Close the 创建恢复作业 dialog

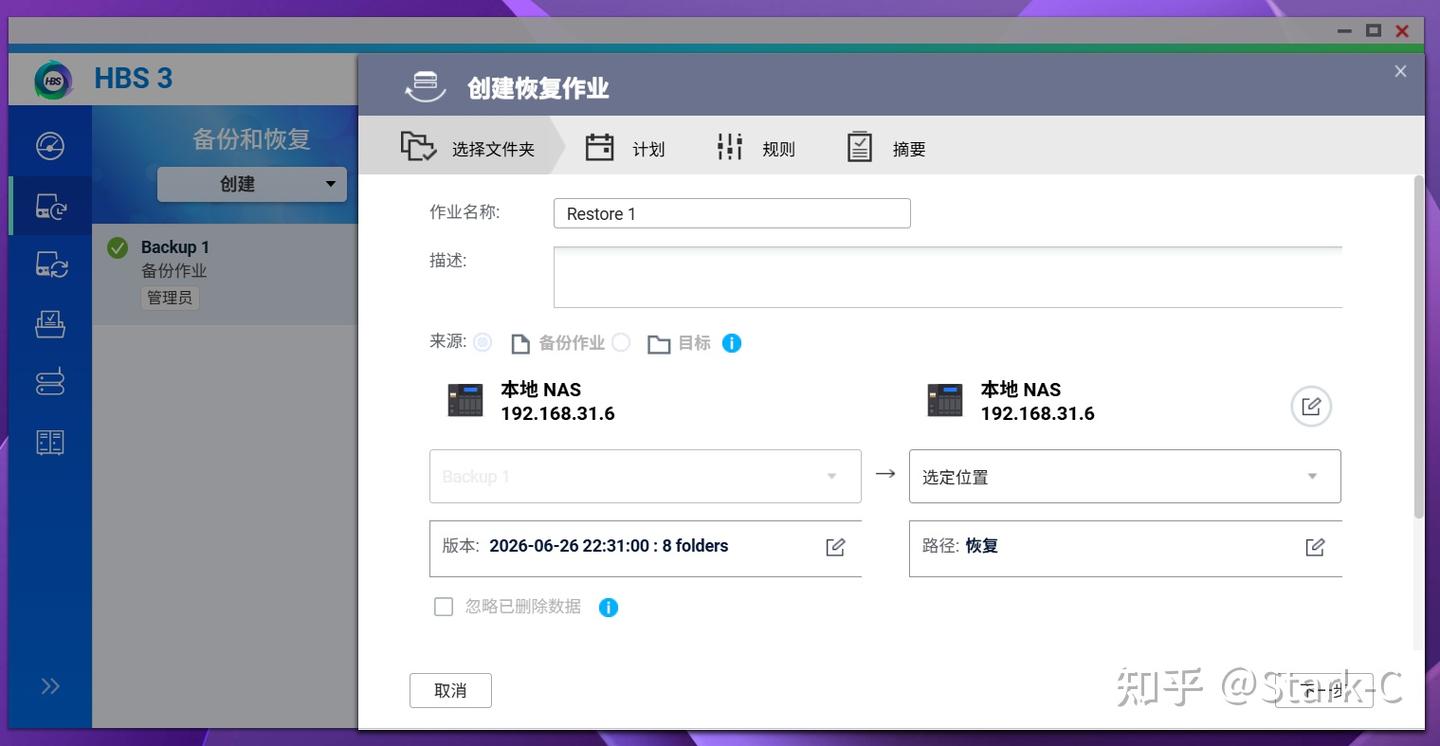tap(1400, 71)
